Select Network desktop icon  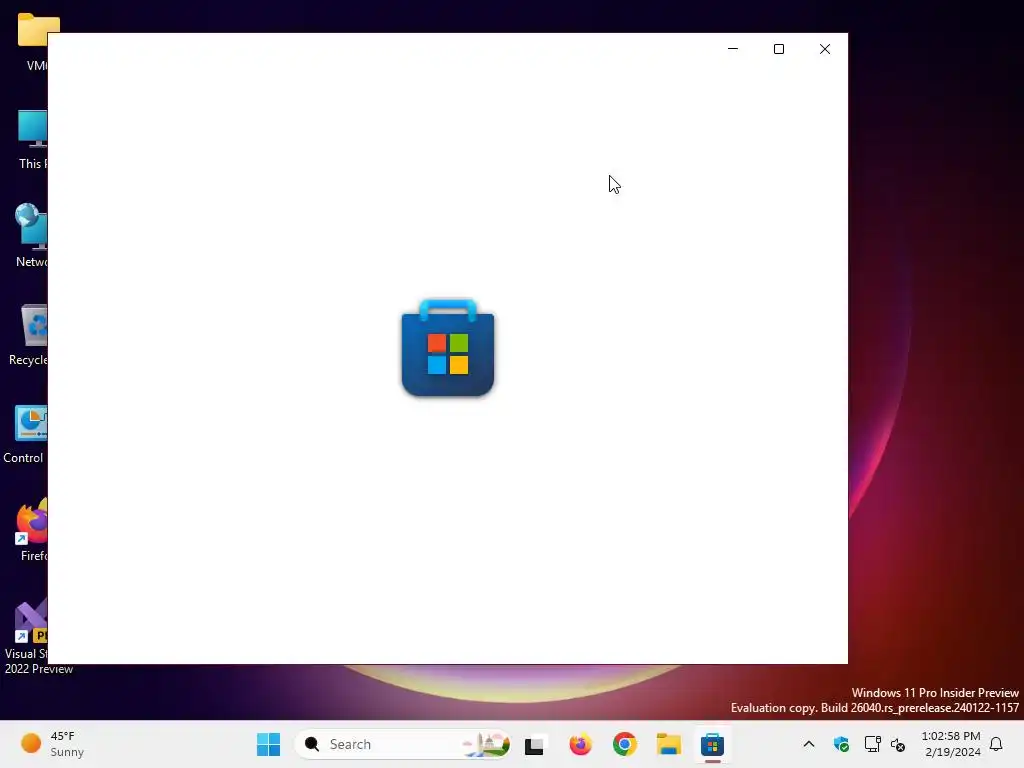coord(31,236)
